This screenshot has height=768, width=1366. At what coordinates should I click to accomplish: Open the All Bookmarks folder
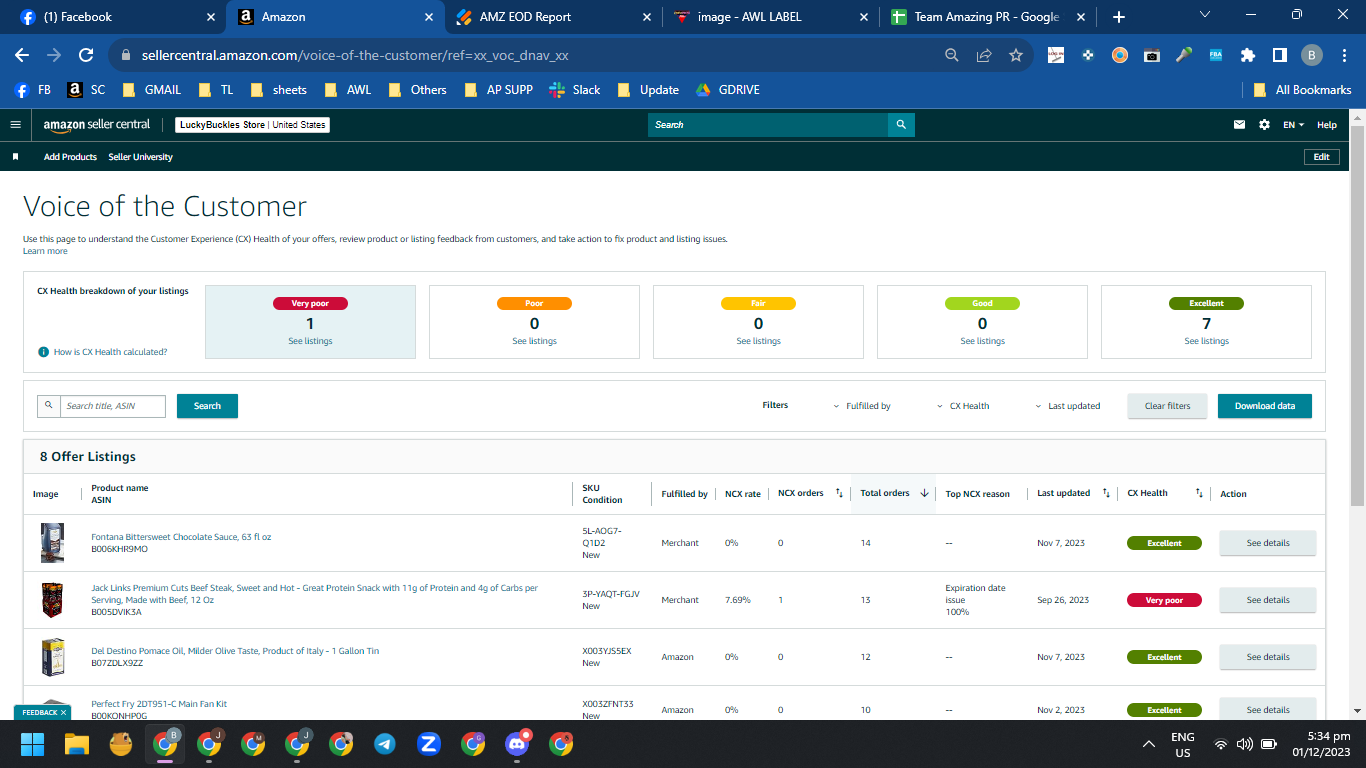coord(1302,90)
